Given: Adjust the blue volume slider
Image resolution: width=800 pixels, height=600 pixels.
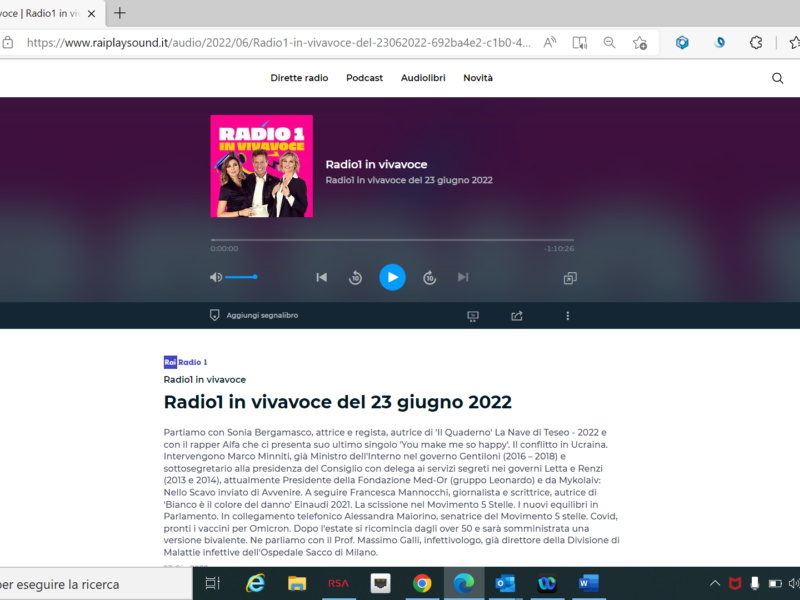Looking at the screenshot, I should click(x=241, y=277).
